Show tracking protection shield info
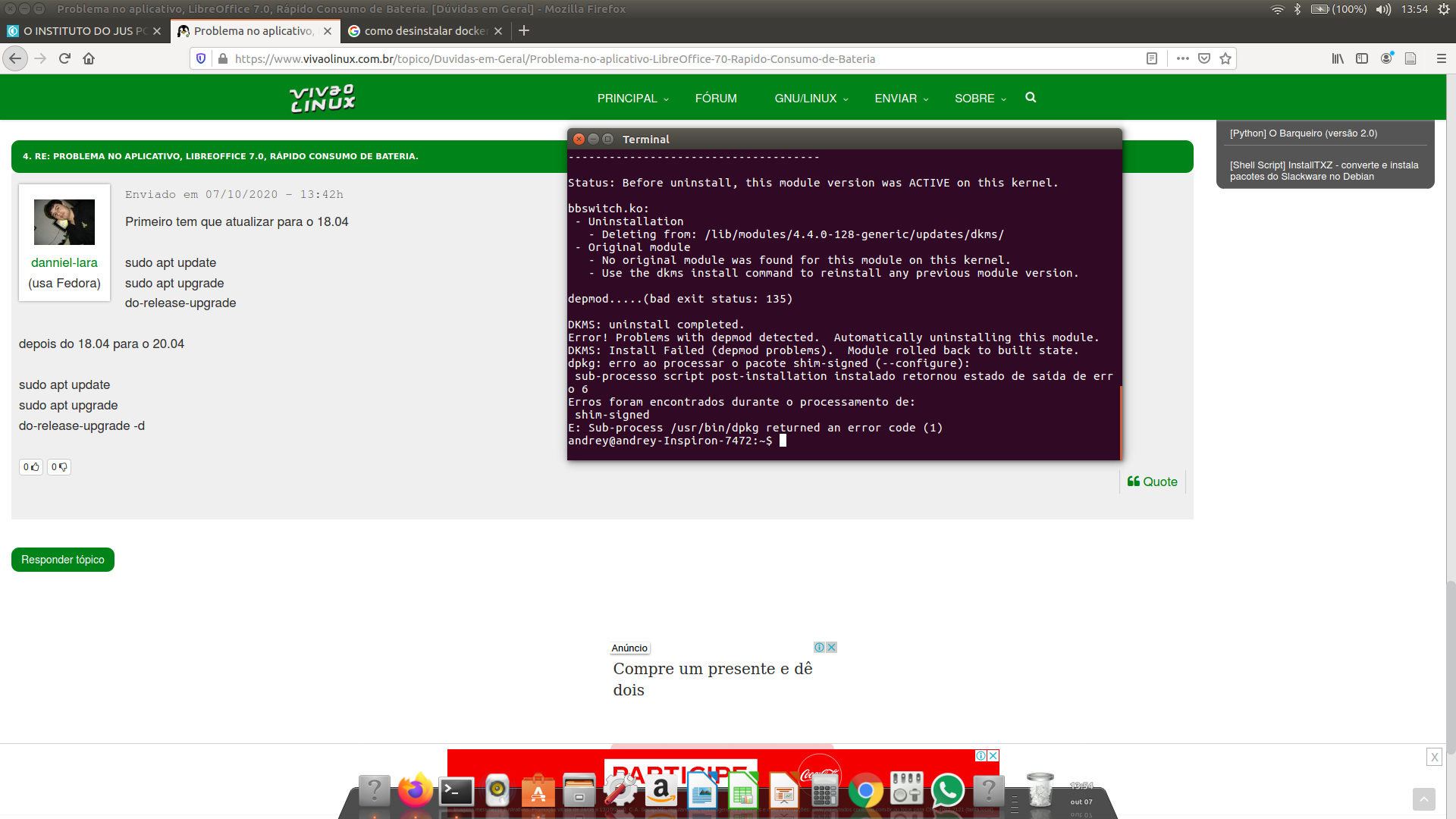Screen dimensions: 1456x819 click(x=201, y=58)
